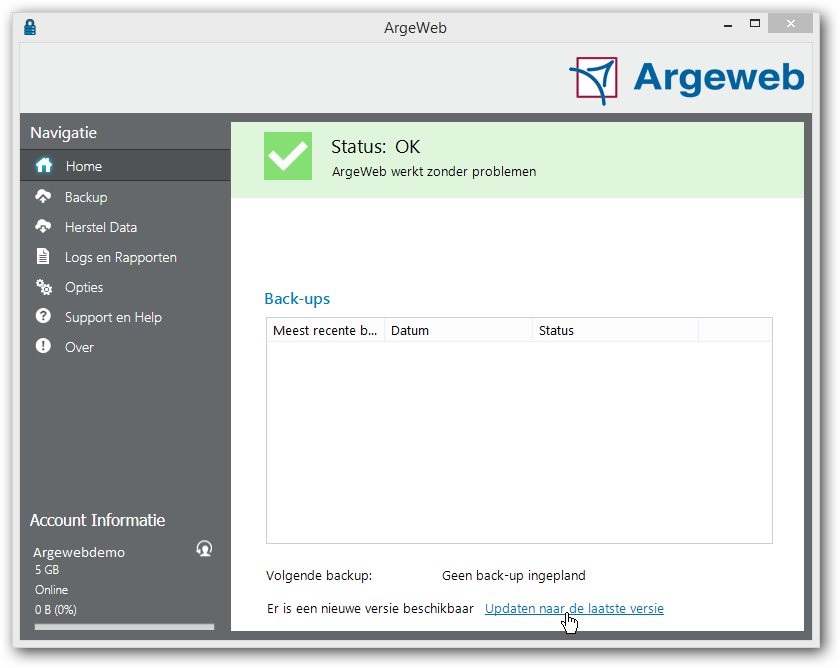Open the Backup navigation item
The width and height of the screenshot is (840, 668).
tap(125, 197)
